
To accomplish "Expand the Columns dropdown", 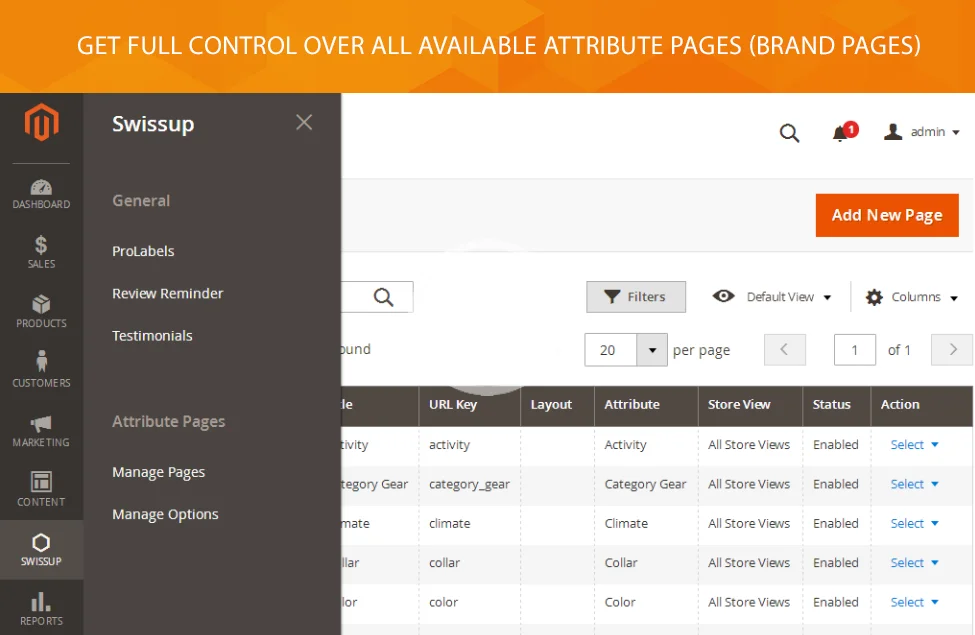I will pyautogui.click(x=912, y=297).
